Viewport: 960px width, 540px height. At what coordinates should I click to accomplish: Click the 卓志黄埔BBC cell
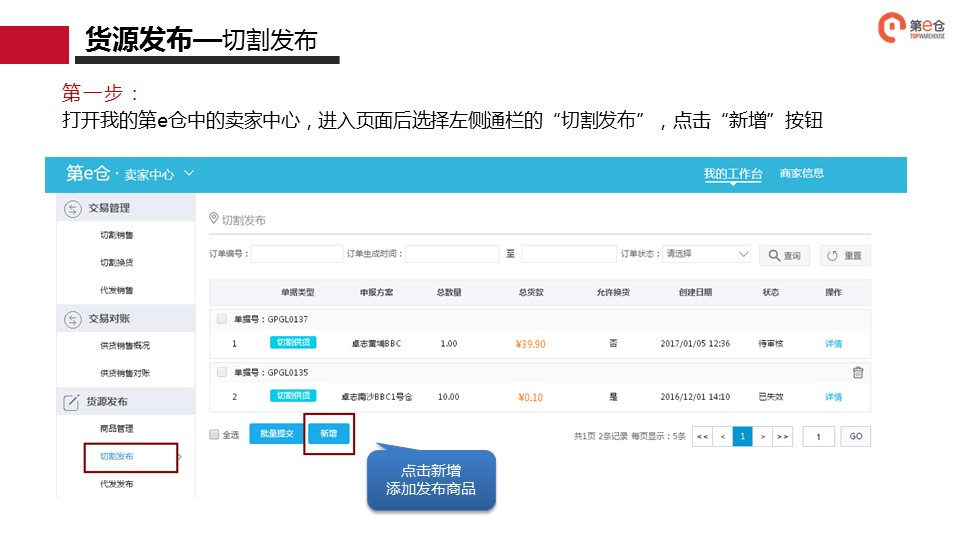click(x=376, y=343)
